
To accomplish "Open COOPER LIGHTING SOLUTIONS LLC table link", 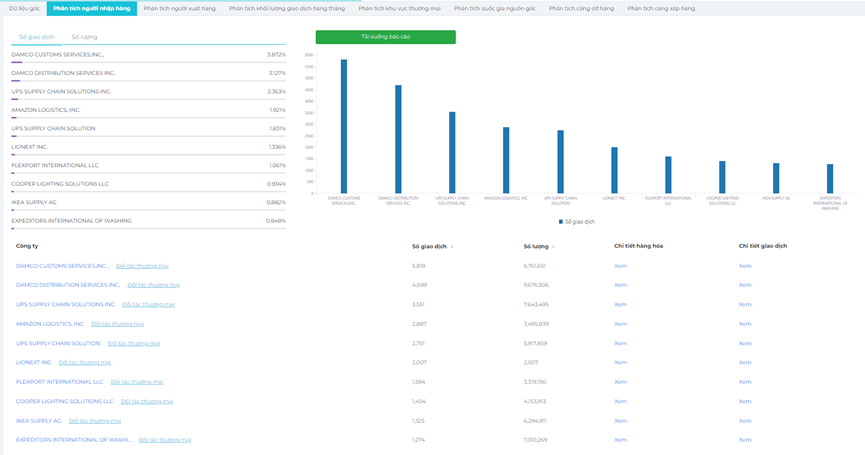I will click(x=65, y=401).
